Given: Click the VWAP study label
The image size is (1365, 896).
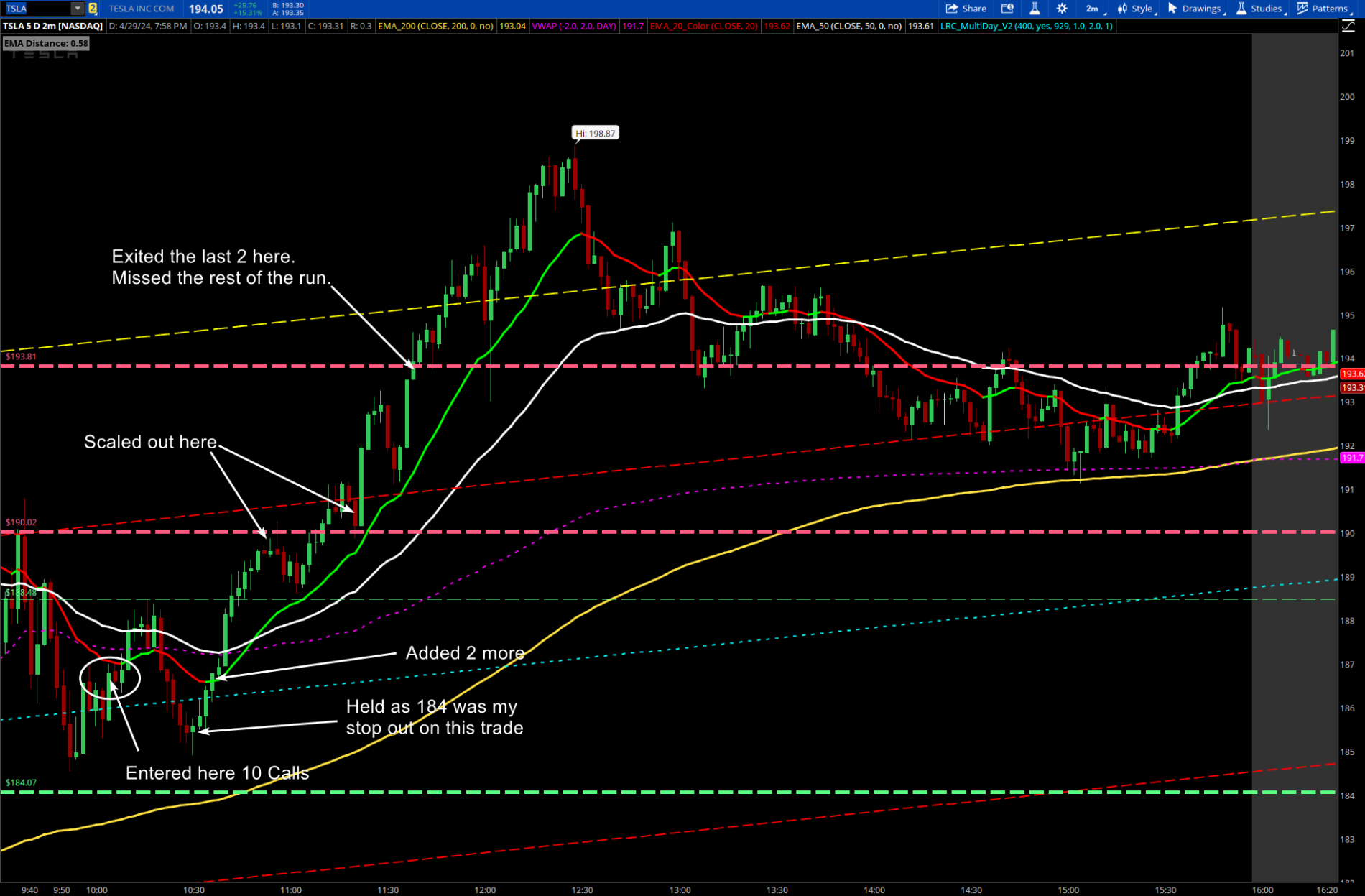Looking at the screenshot, I should point(573,26).
